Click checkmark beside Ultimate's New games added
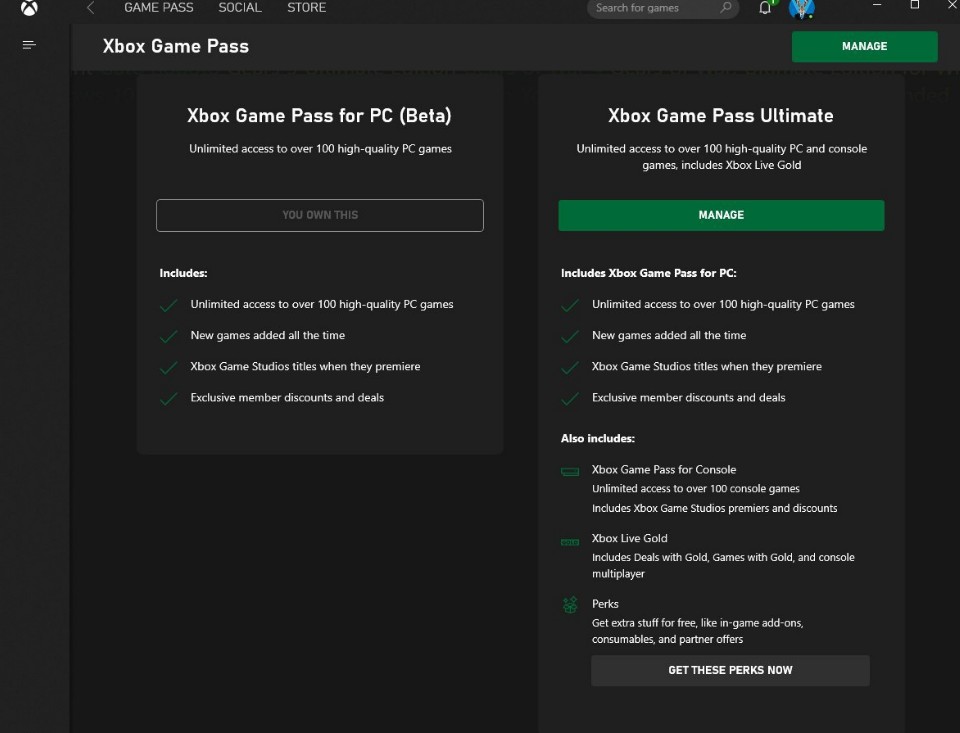960x733 pixels. [x=570, y=337]
